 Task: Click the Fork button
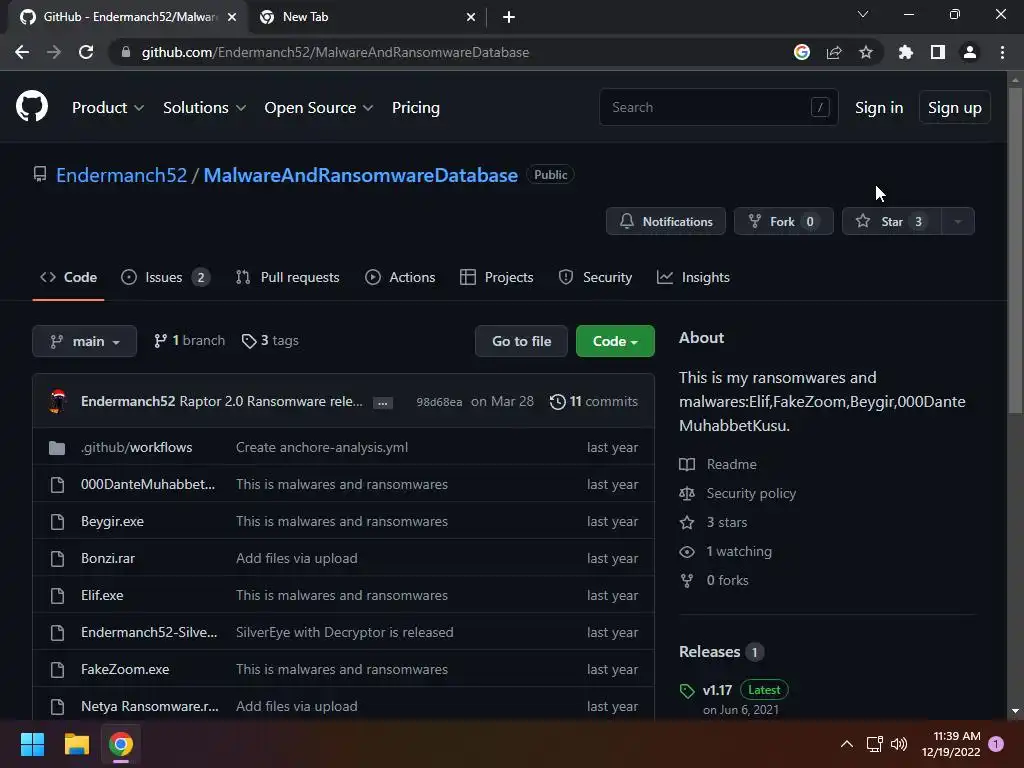(784, 221)
